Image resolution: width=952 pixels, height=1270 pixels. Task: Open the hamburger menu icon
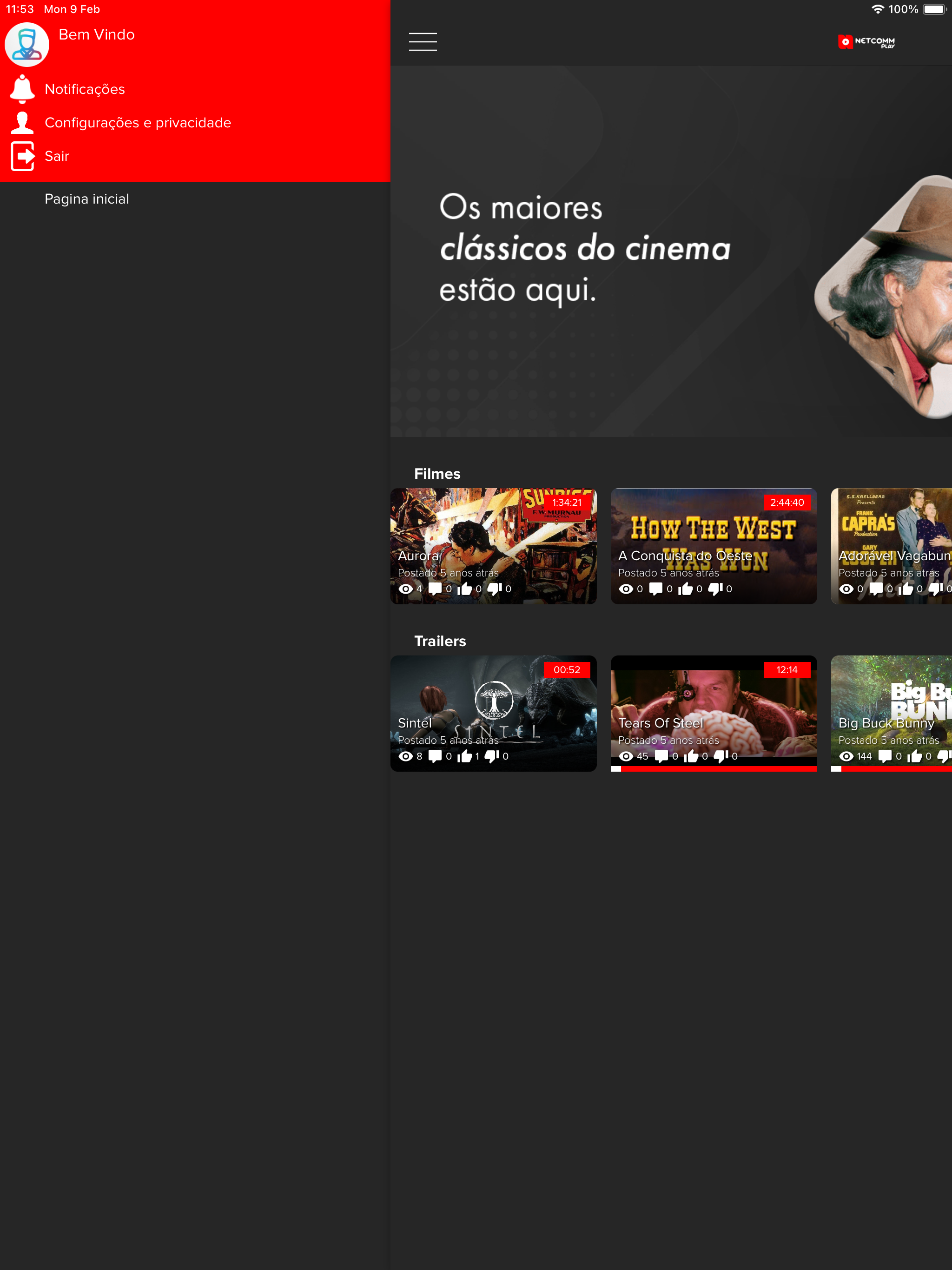tap(423, 42)
